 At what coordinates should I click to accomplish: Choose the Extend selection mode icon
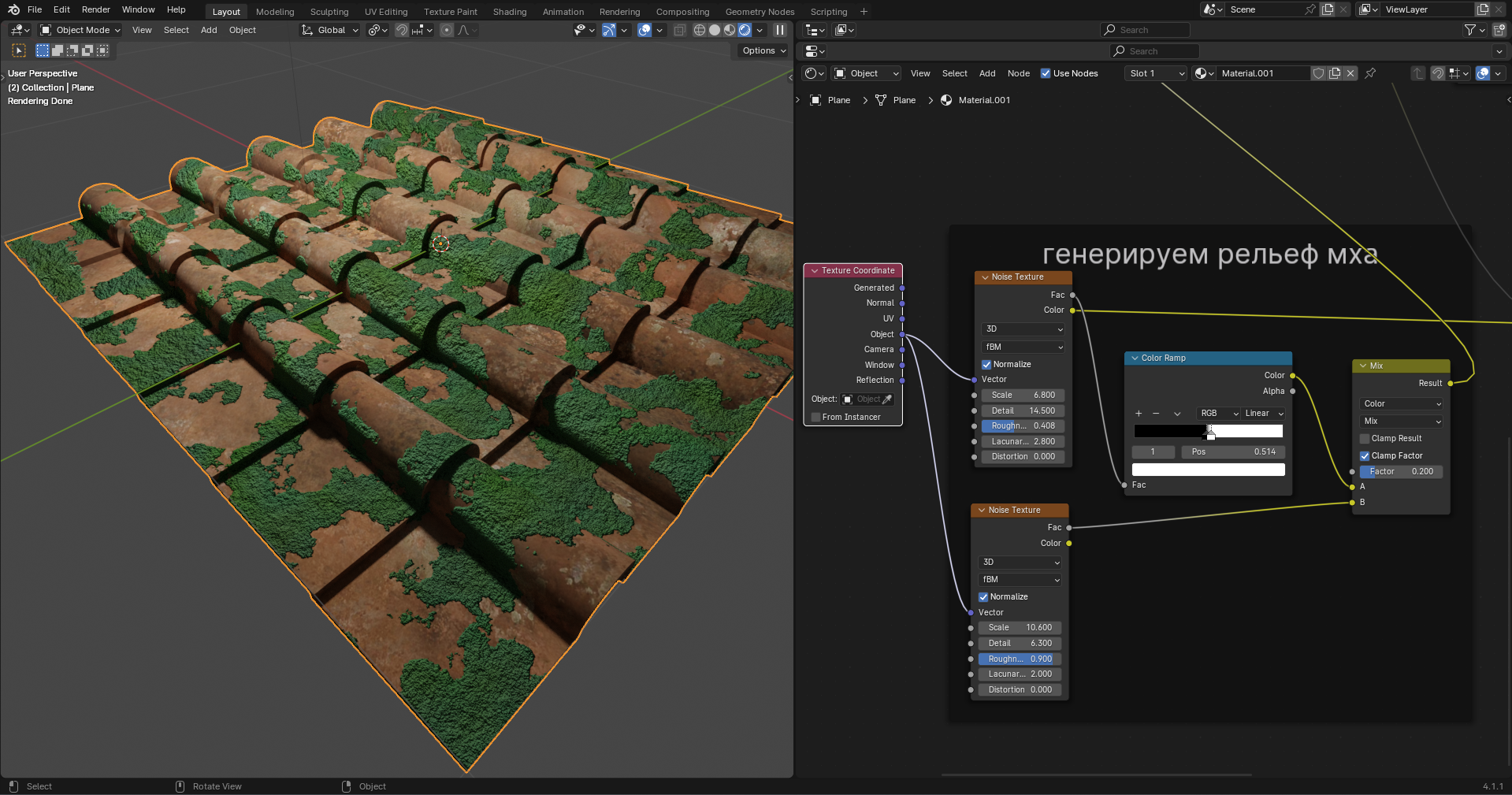coord(58,50)
